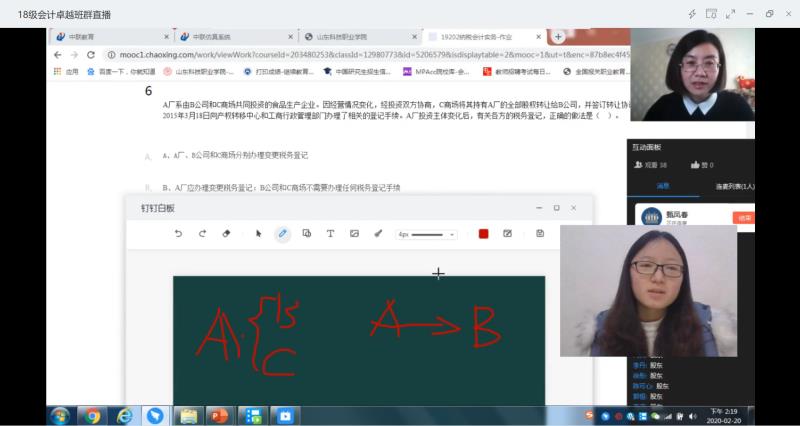The height and width of the screenshot is (426, 800).
Task: Open the red pen color swatch
Action: pyautogui.click(x=483, y=233)
